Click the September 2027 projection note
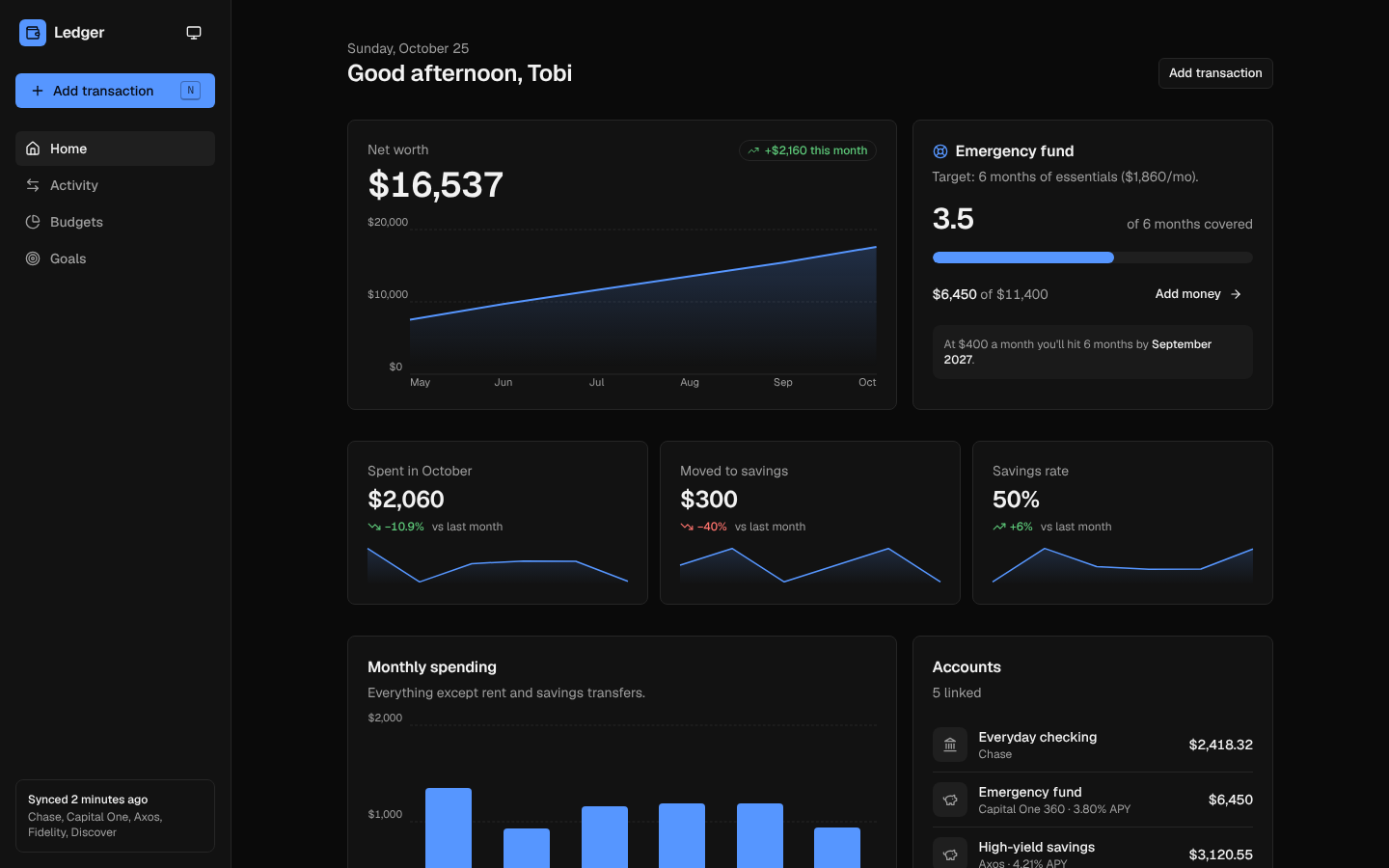Image resolution: width=1389 pixels, height=868 pixels. point(1093,352)
